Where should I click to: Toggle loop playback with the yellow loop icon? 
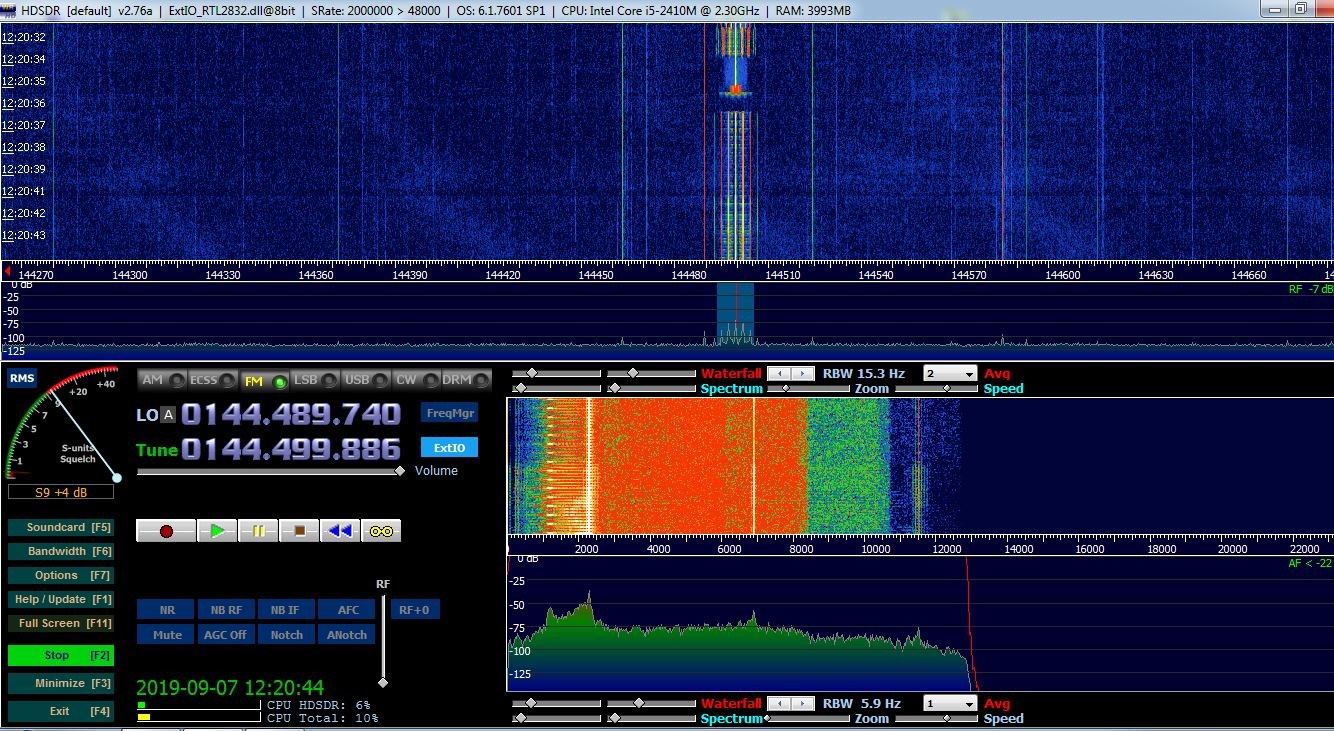coord(381,531)
